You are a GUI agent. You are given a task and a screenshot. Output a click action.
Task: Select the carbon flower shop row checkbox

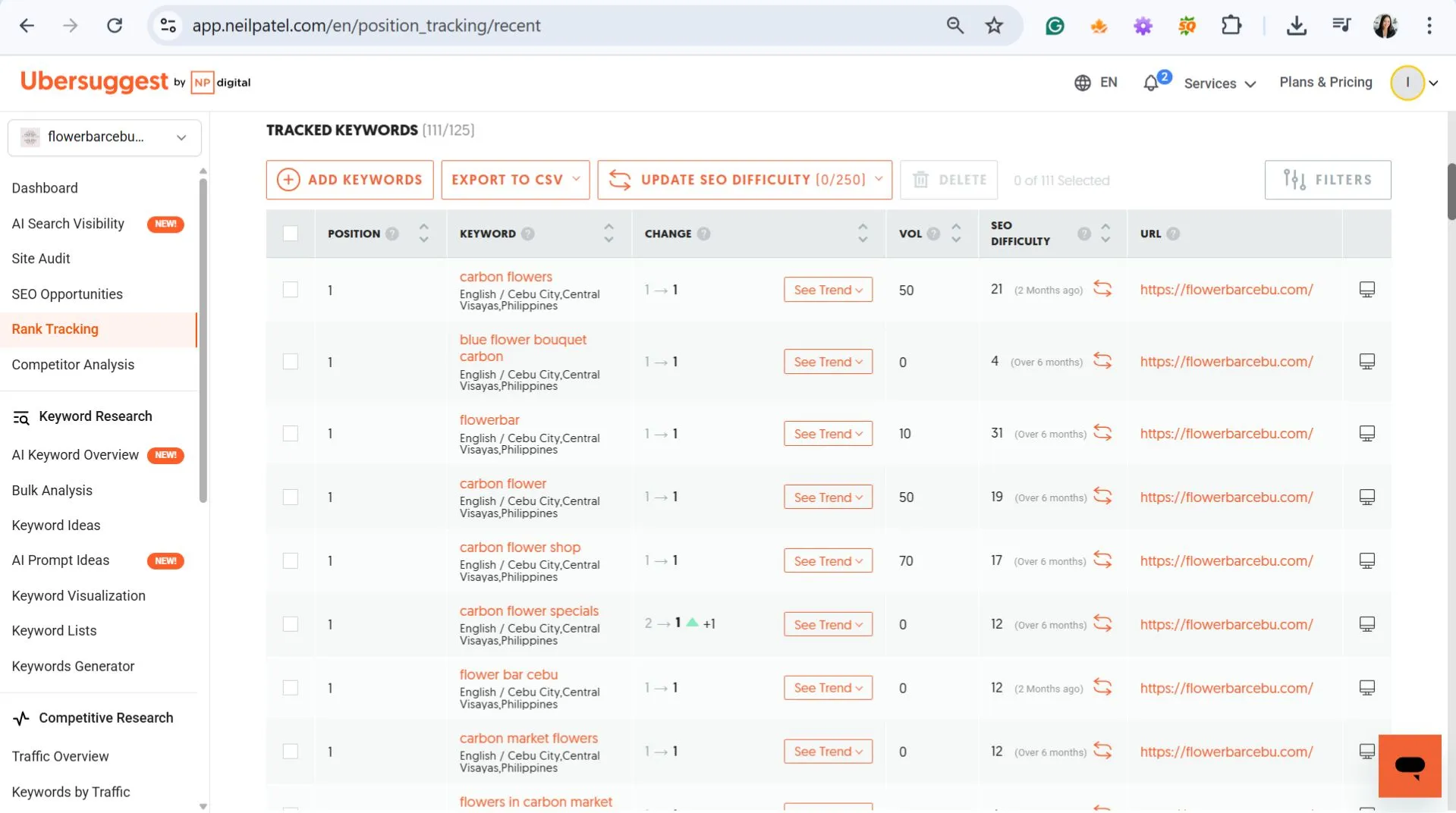291,560
